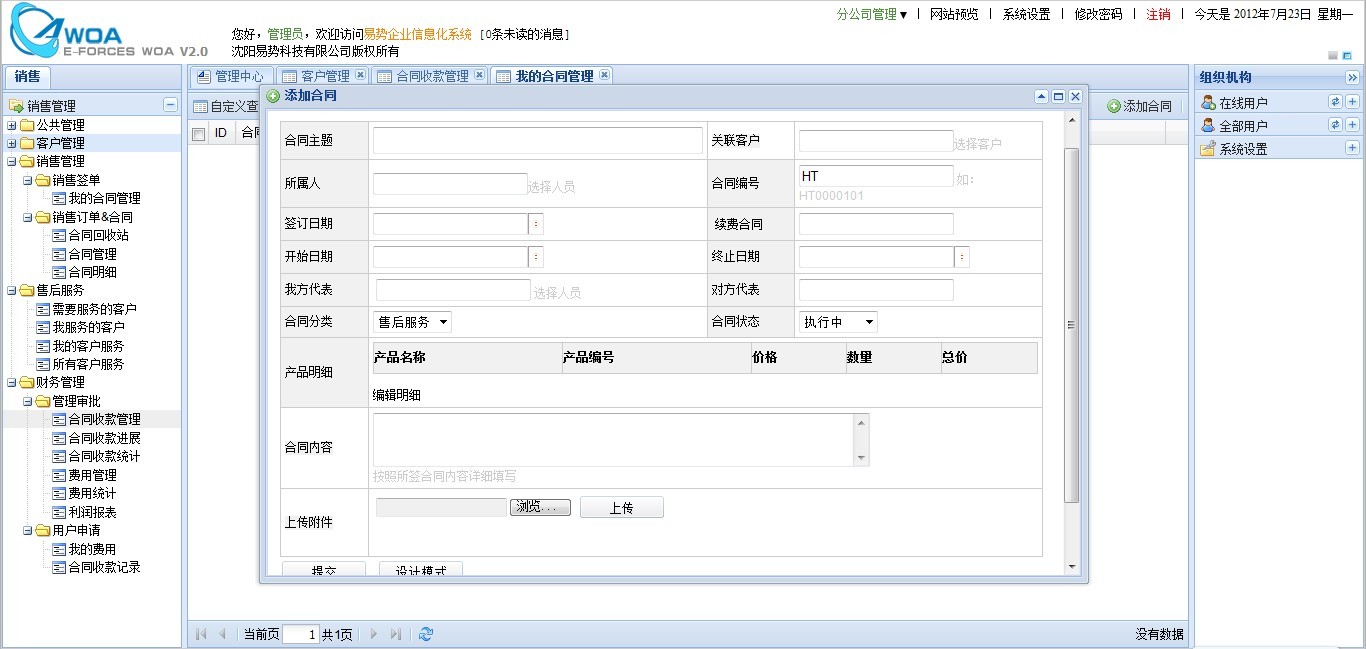Refresh the data grid using bottom refresh icon

(425, 633)
